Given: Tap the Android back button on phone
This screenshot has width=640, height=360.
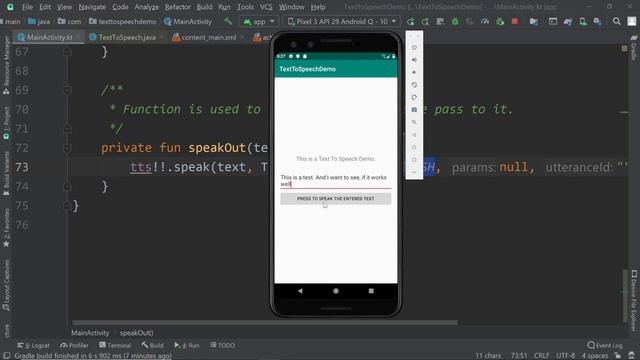Looking at the screenshot, I should pyautogui.click(x=300, y=291).
